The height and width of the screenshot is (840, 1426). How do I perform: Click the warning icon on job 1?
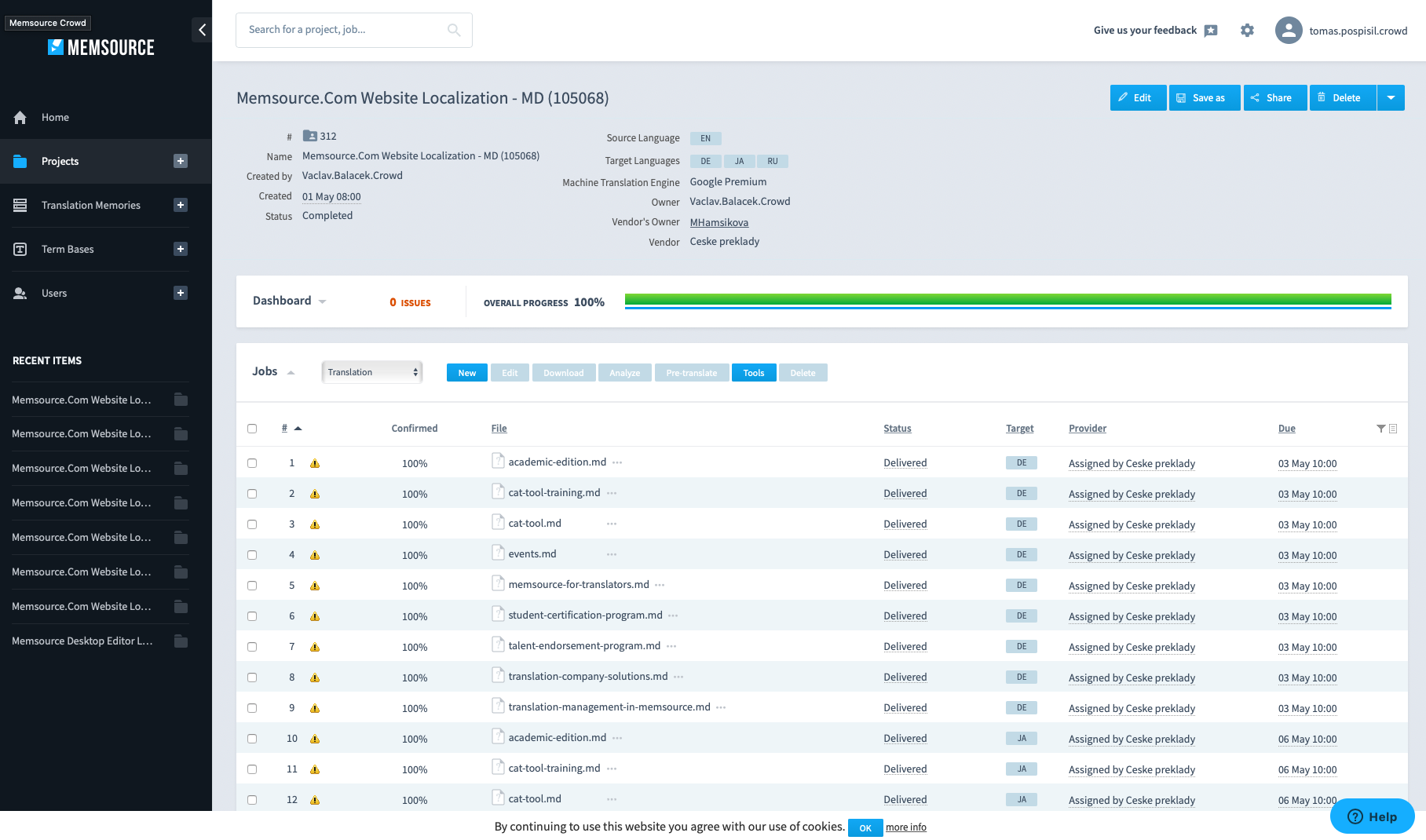(x=315, y=464)
